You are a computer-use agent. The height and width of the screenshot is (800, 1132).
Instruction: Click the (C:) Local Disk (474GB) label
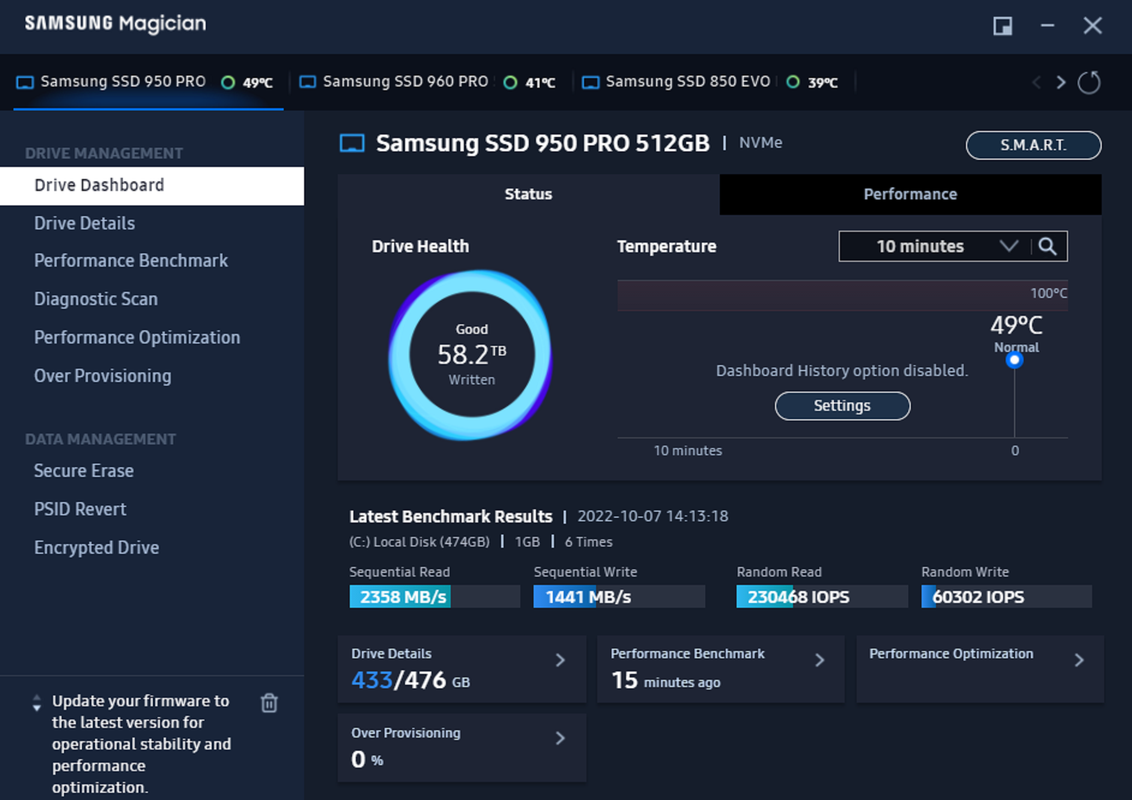pos(419,542)
